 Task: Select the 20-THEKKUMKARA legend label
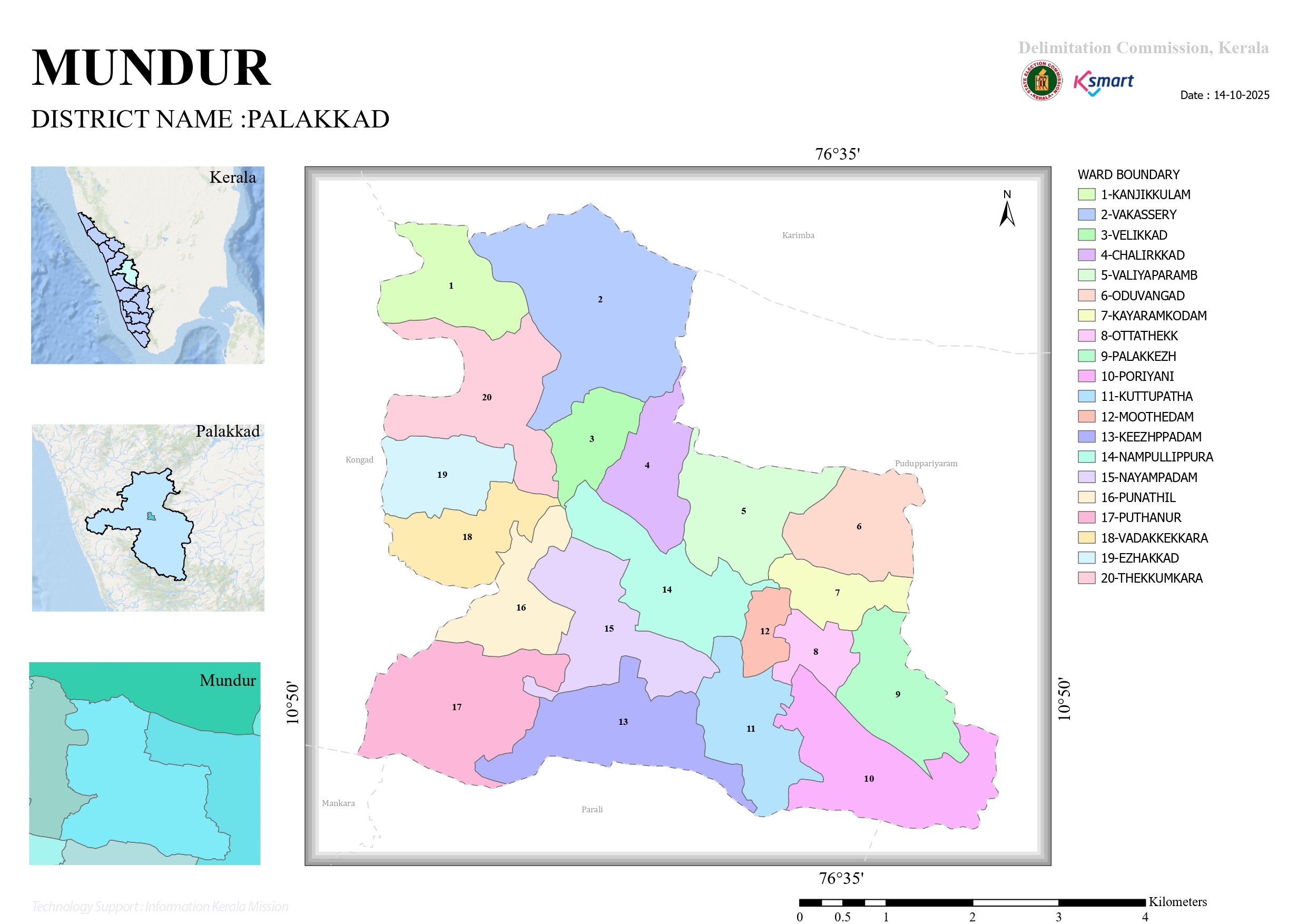pos(1151,578)
